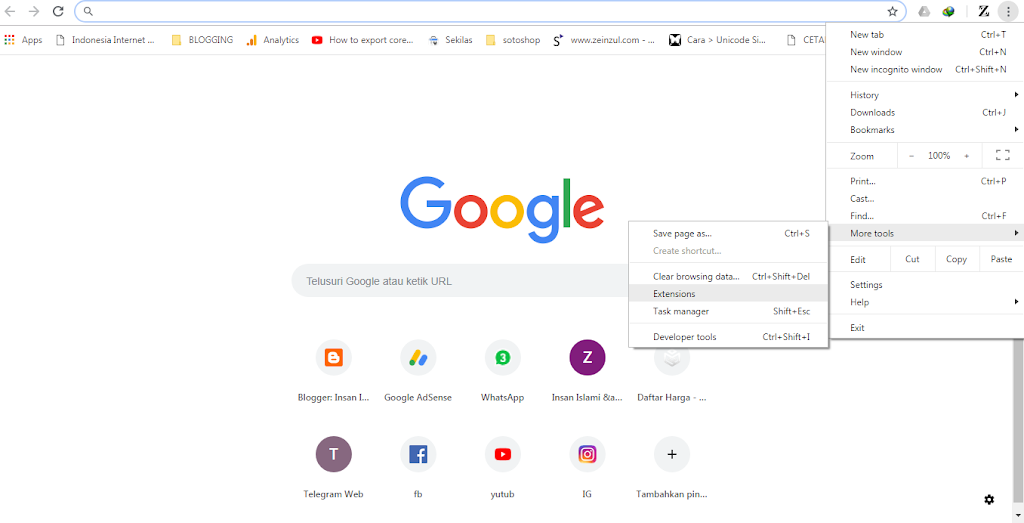The width and height of the screenshot is (1024, 523).
Task: Expand the More tools submenu
Action: click(x=925, y=233)
